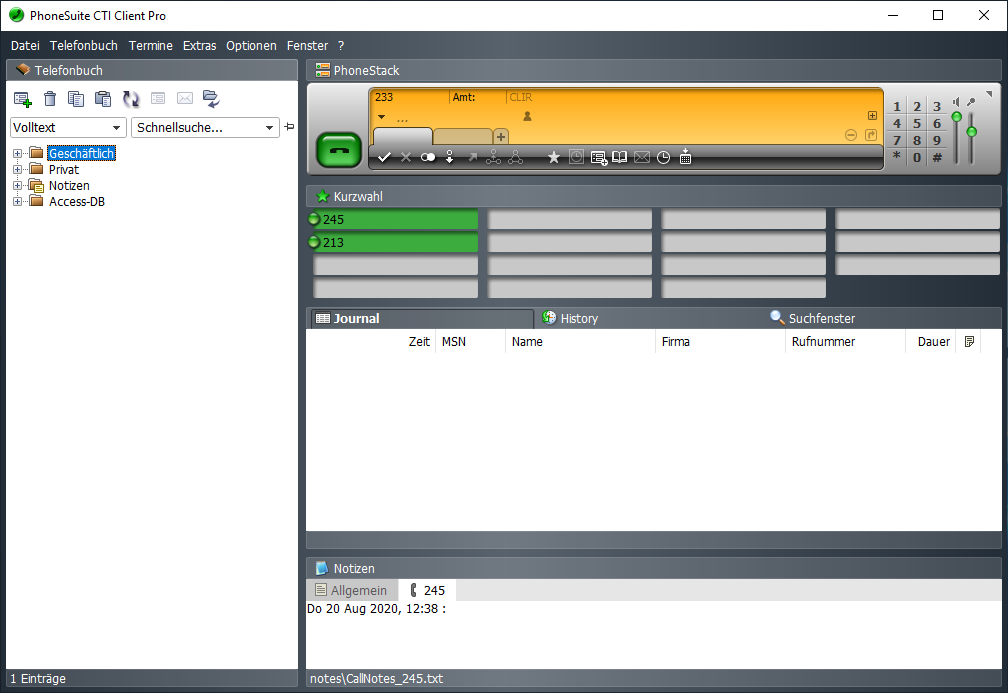The height and width of the screenshot is (693, 1008).
Task: Click the paste clipboard icon in Telefonbuch
Action: 103,98
